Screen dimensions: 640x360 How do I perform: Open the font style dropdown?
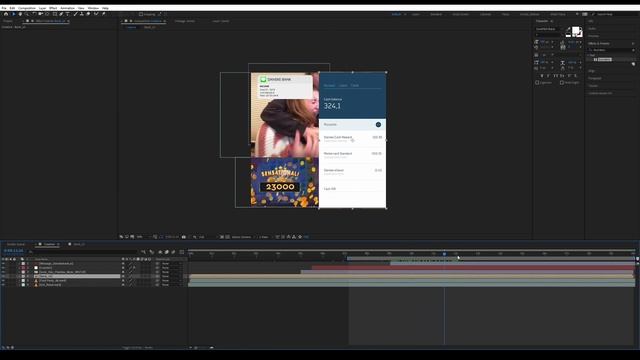pyautogui.click(x=548, y=35)
